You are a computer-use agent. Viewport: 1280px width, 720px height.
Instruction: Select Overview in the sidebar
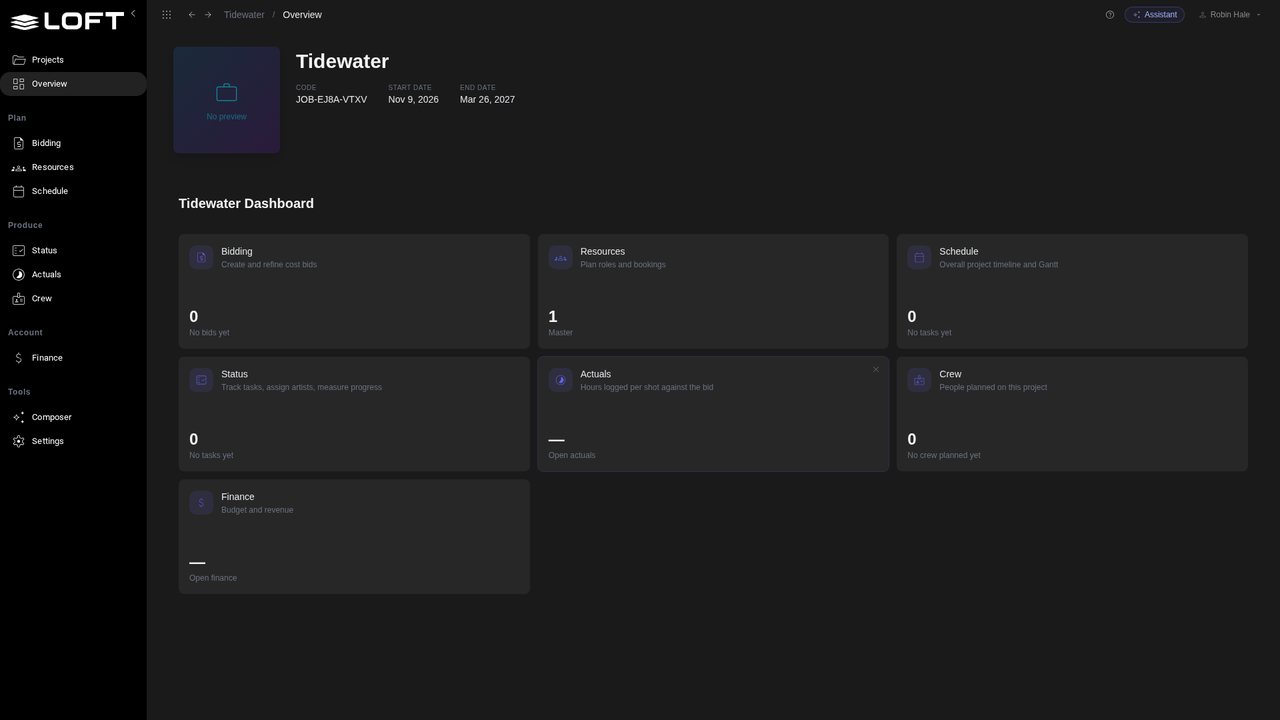tap(73, 84)
